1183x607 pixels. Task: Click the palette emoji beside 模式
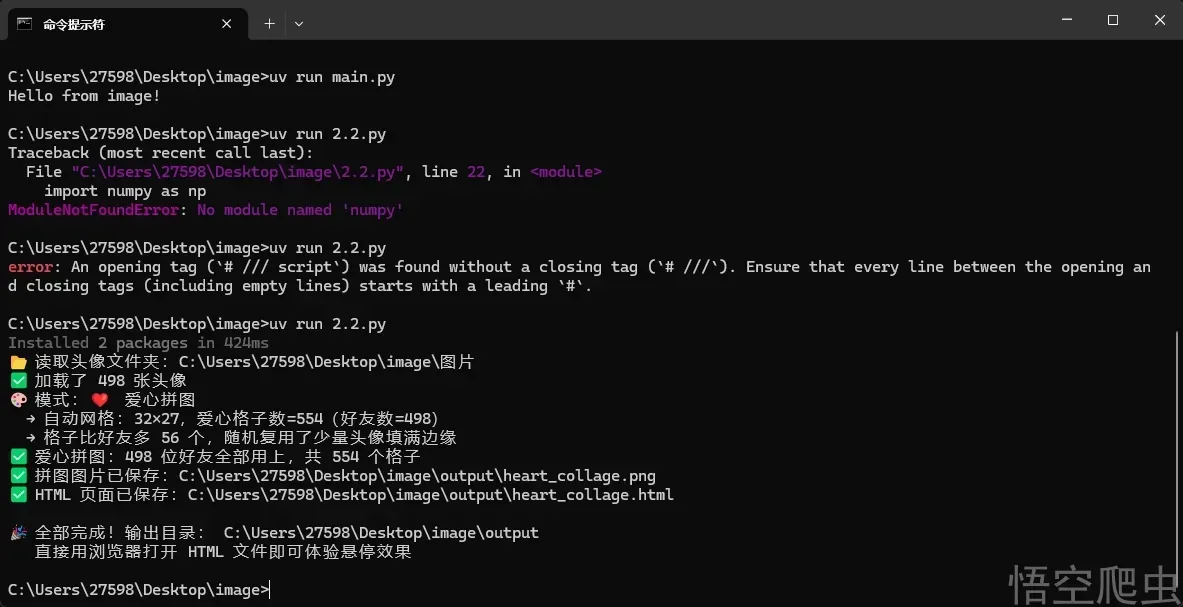(x=18, y=400)
